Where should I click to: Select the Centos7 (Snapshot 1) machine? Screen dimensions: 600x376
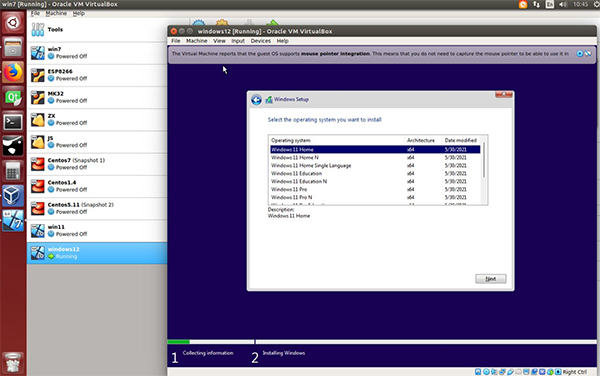[98, 164]
